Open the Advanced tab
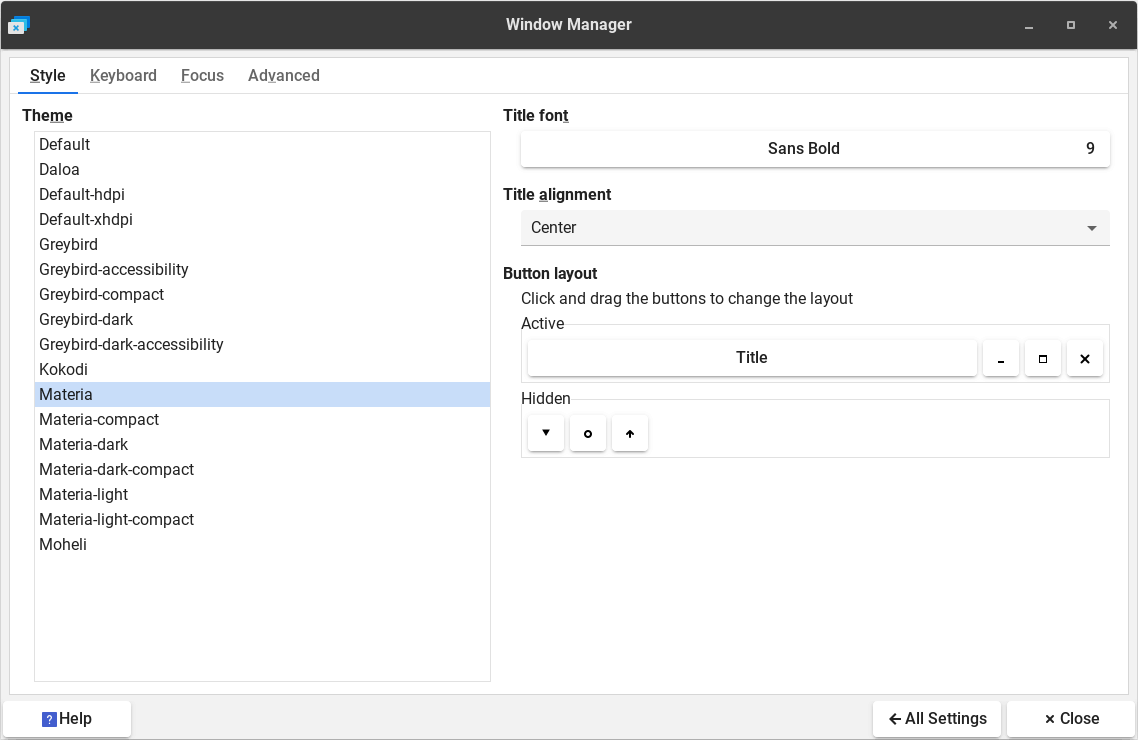Screen dimensions: 1138x740 pos(283,76)
